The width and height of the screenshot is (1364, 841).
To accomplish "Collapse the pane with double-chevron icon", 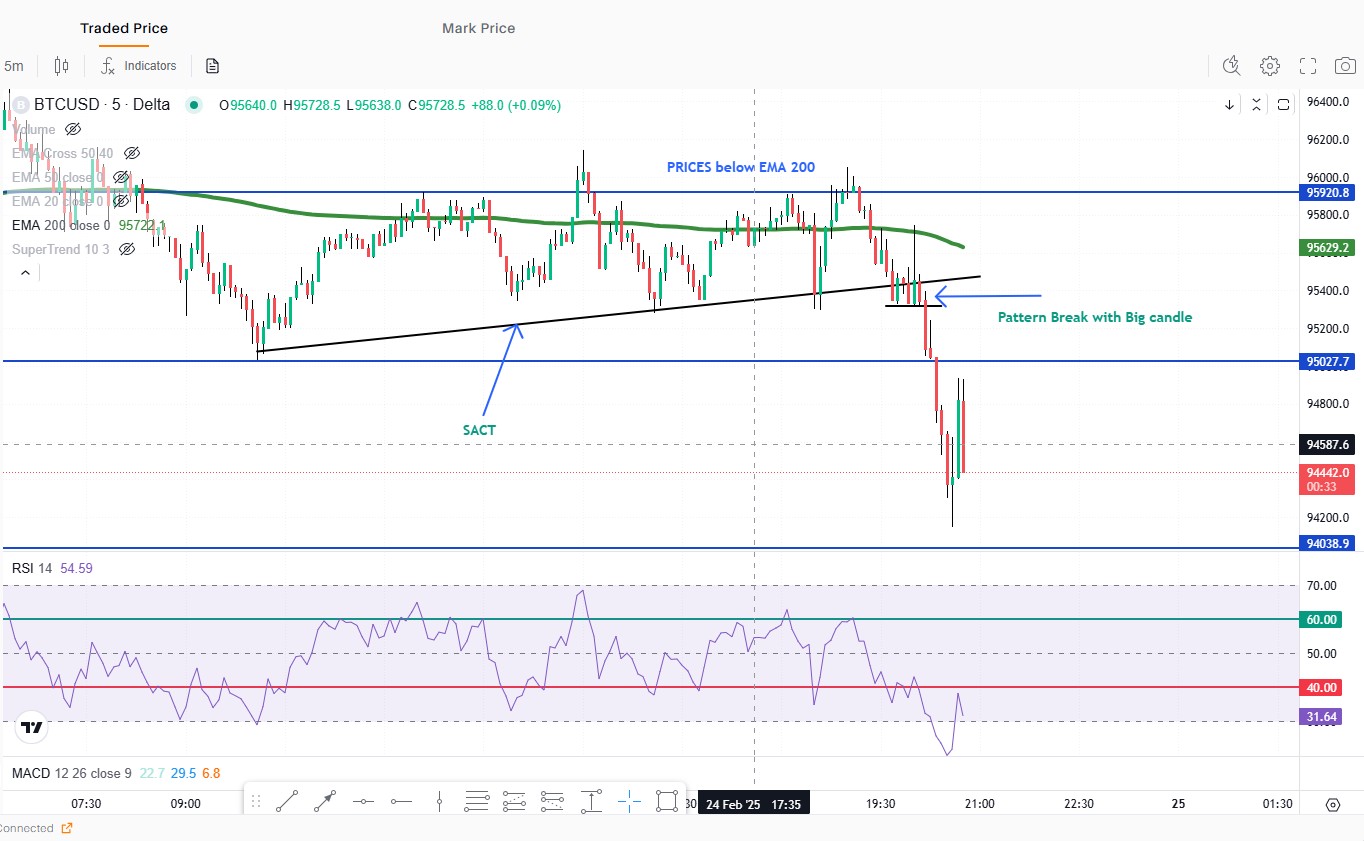I will coord(1256,104).
